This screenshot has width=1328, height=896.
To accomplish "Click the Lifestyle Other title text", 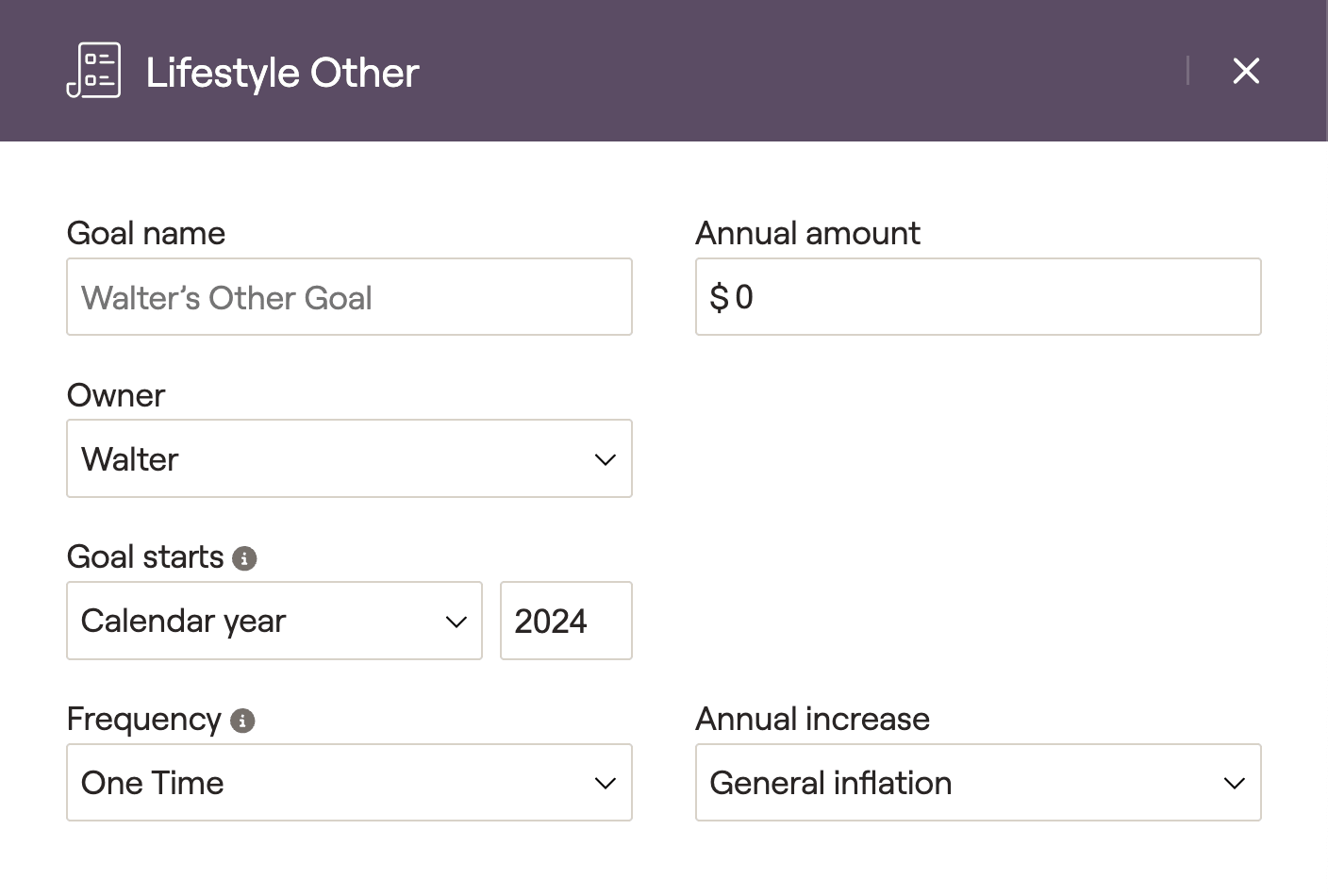I will coord(282,73).
